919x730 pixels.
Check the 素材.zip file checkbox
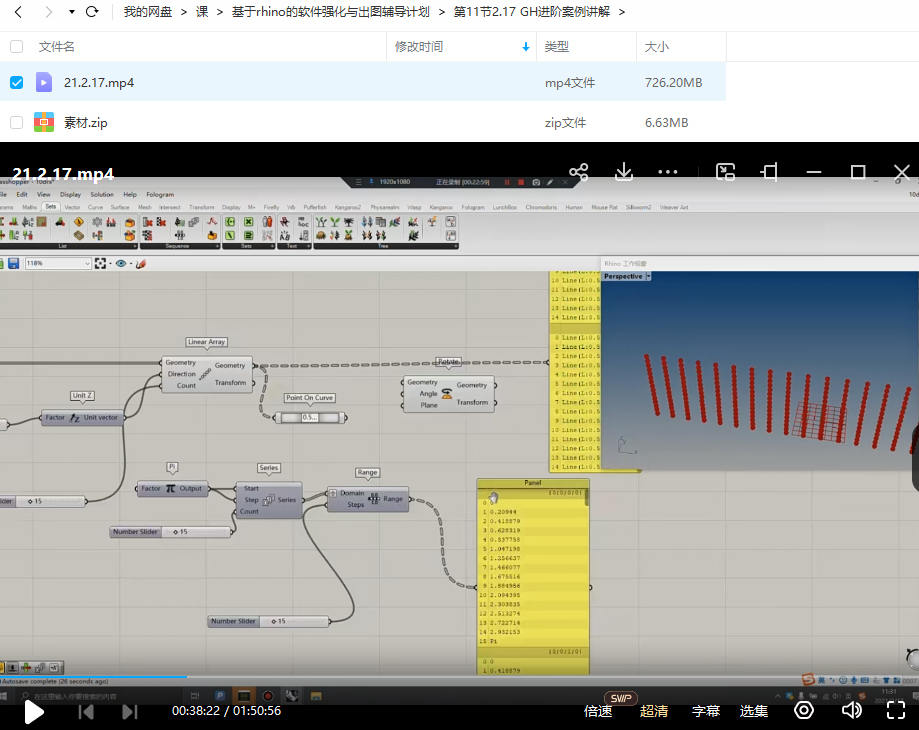click(16, 122)
